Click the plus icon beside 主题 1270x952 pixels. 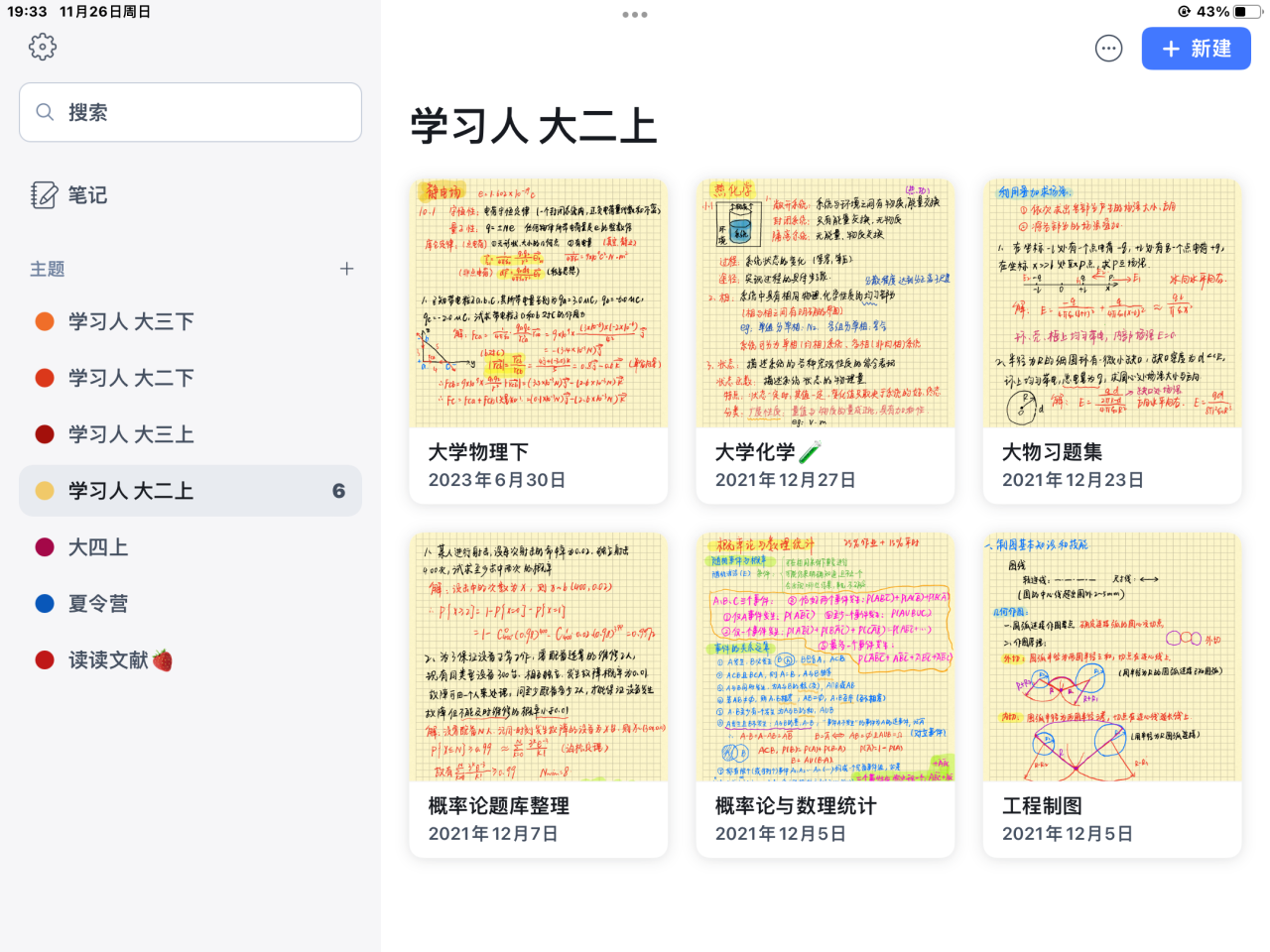[x=346, y=269]
